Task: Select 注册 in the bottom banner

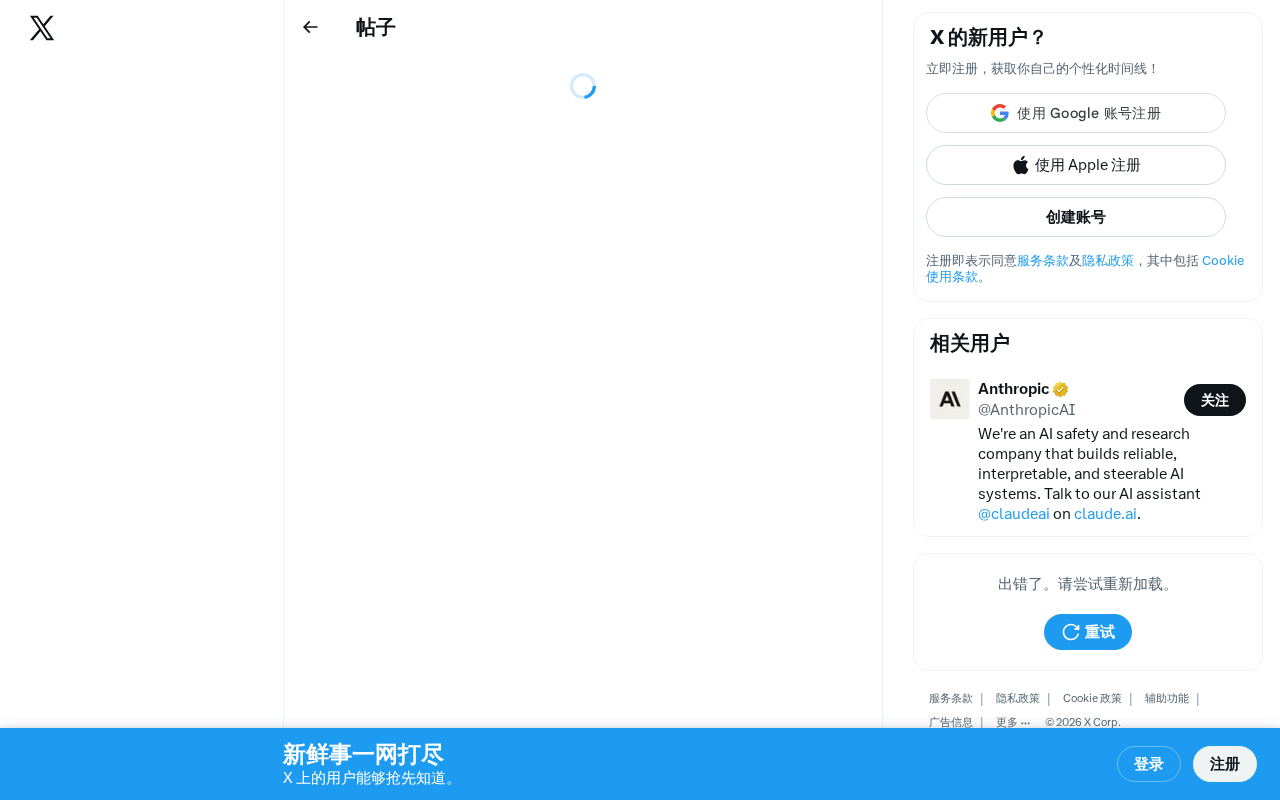Action: coord(1225,764)
